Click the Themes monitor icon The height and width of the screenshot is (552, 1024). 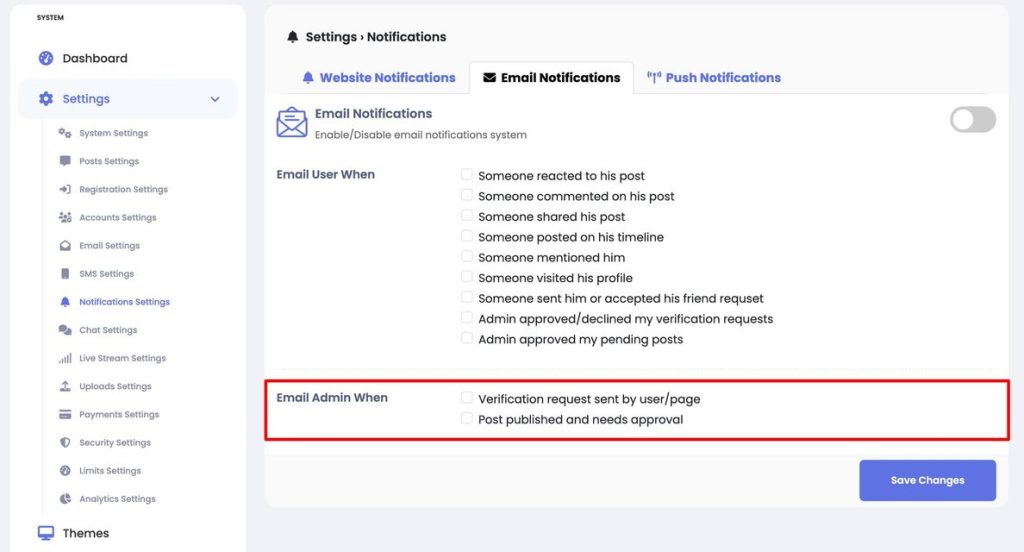coord(46,533)
